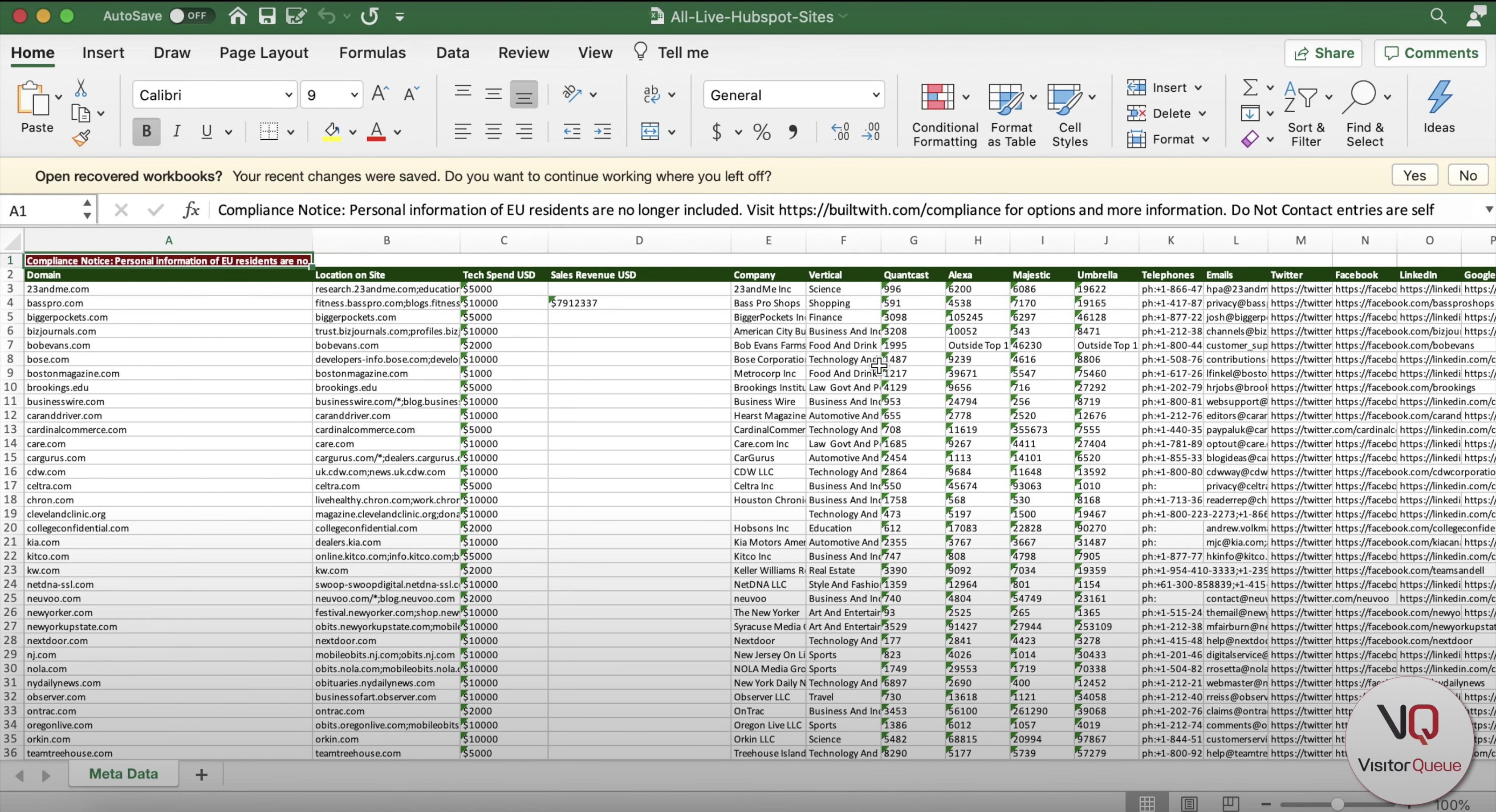Expand the Fill Color dropdown arrow

point(353,132)
